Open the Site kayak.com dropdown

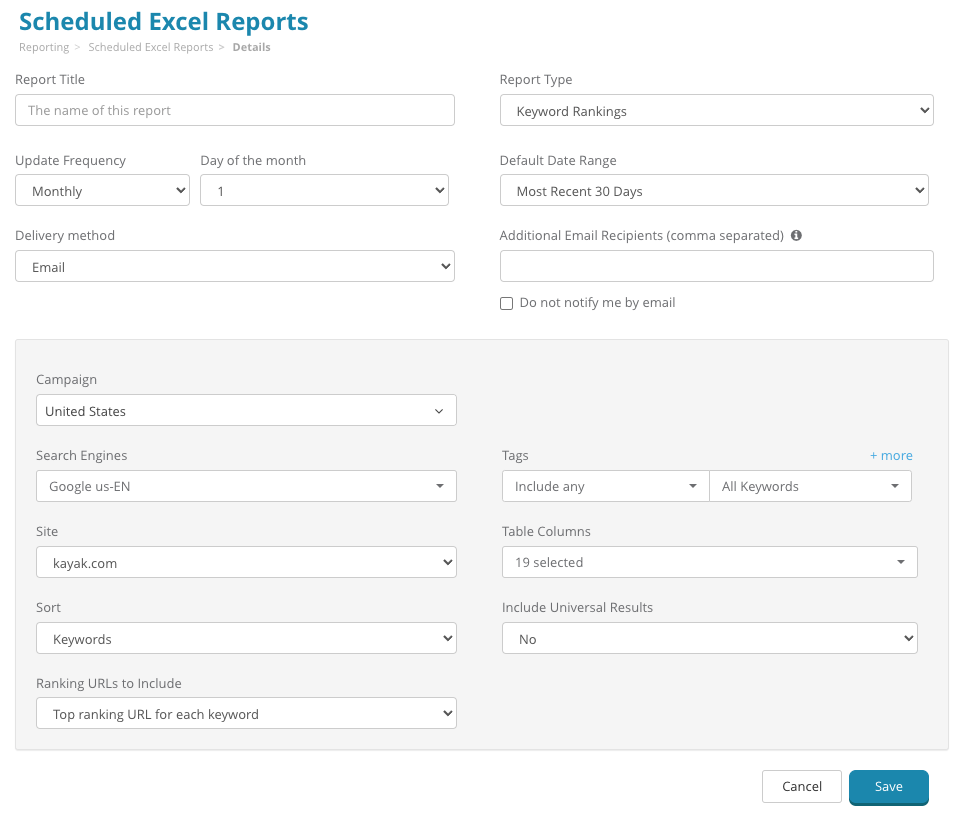[x=246, y=563]
